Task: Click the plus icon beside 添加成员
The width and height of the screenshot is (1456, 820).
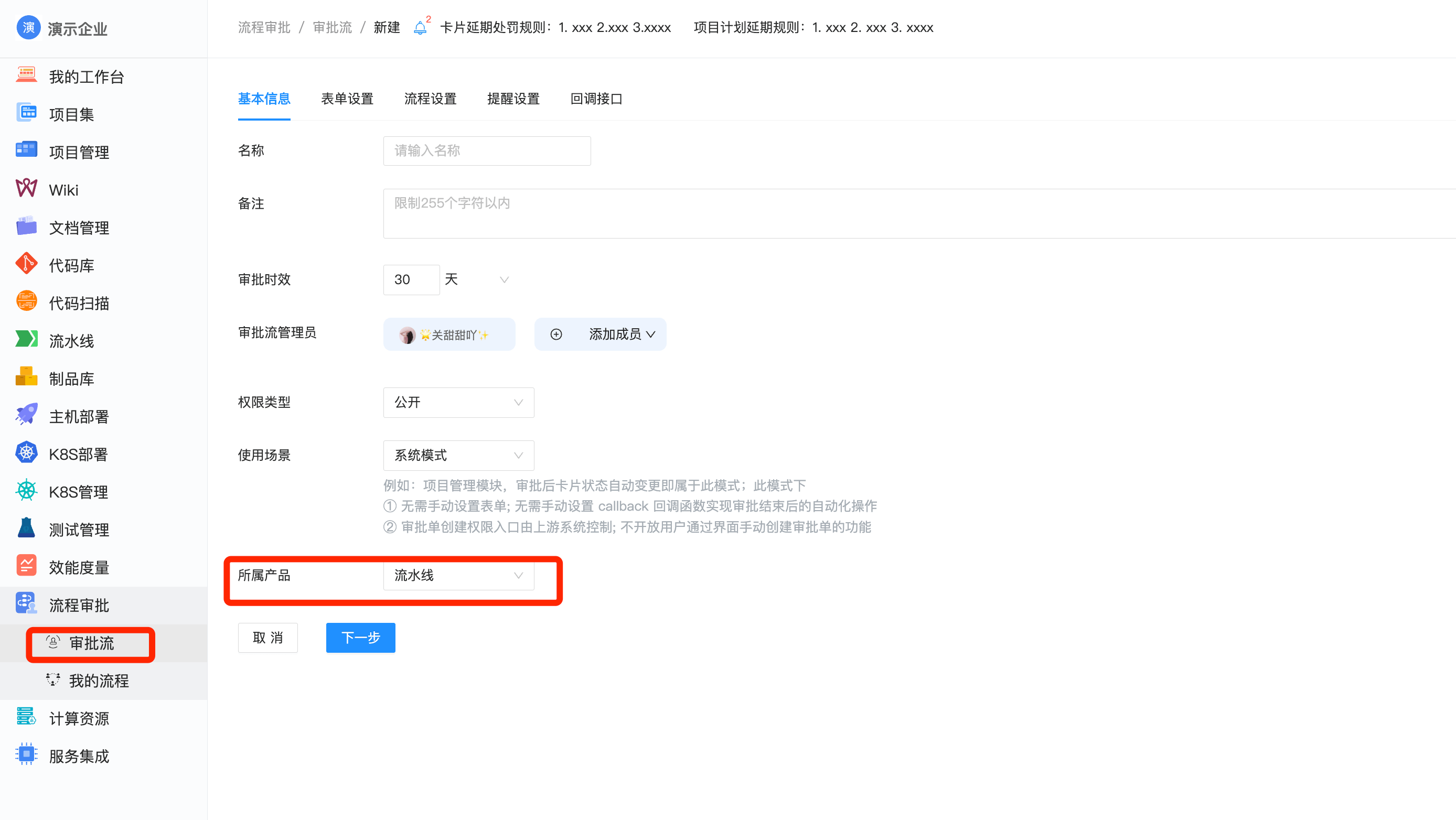Action: coord(556,335)
